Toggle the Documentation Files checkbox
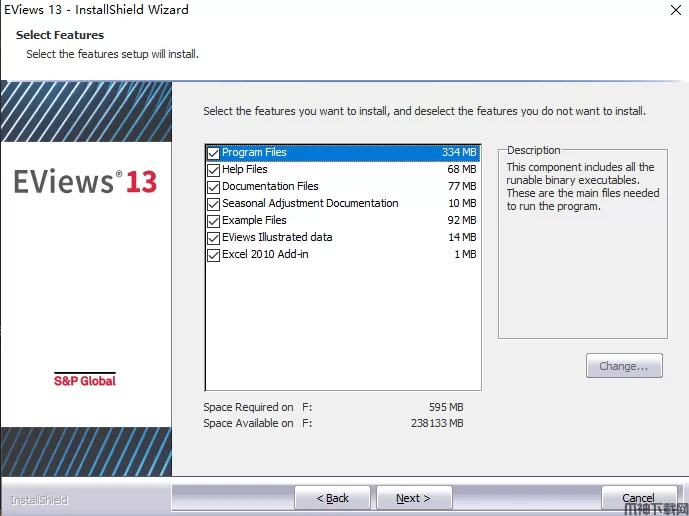The image size is (689, 516). tap(214, 187)
